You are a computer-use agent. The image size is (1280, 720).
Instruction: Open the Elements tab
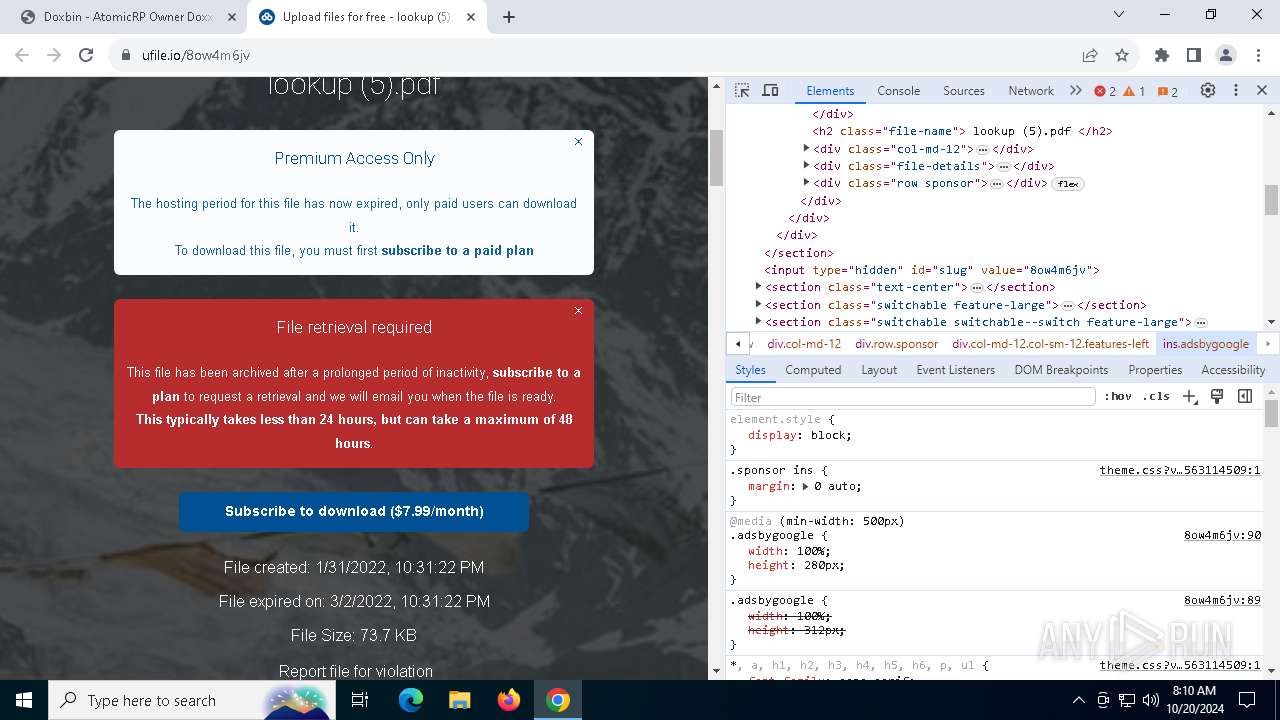point(830,90)
